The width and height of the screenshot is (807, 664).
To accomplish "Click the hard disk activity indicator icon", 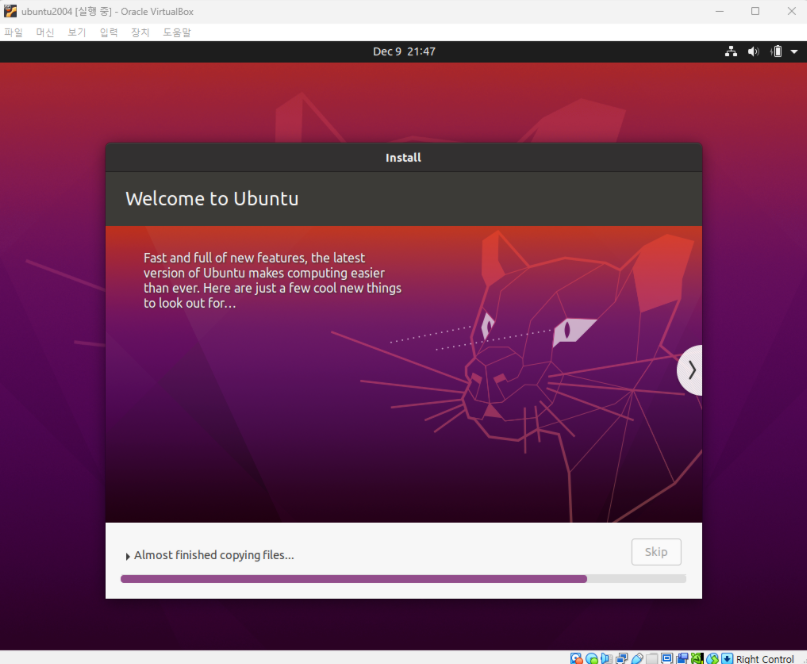I will [576, 658].
